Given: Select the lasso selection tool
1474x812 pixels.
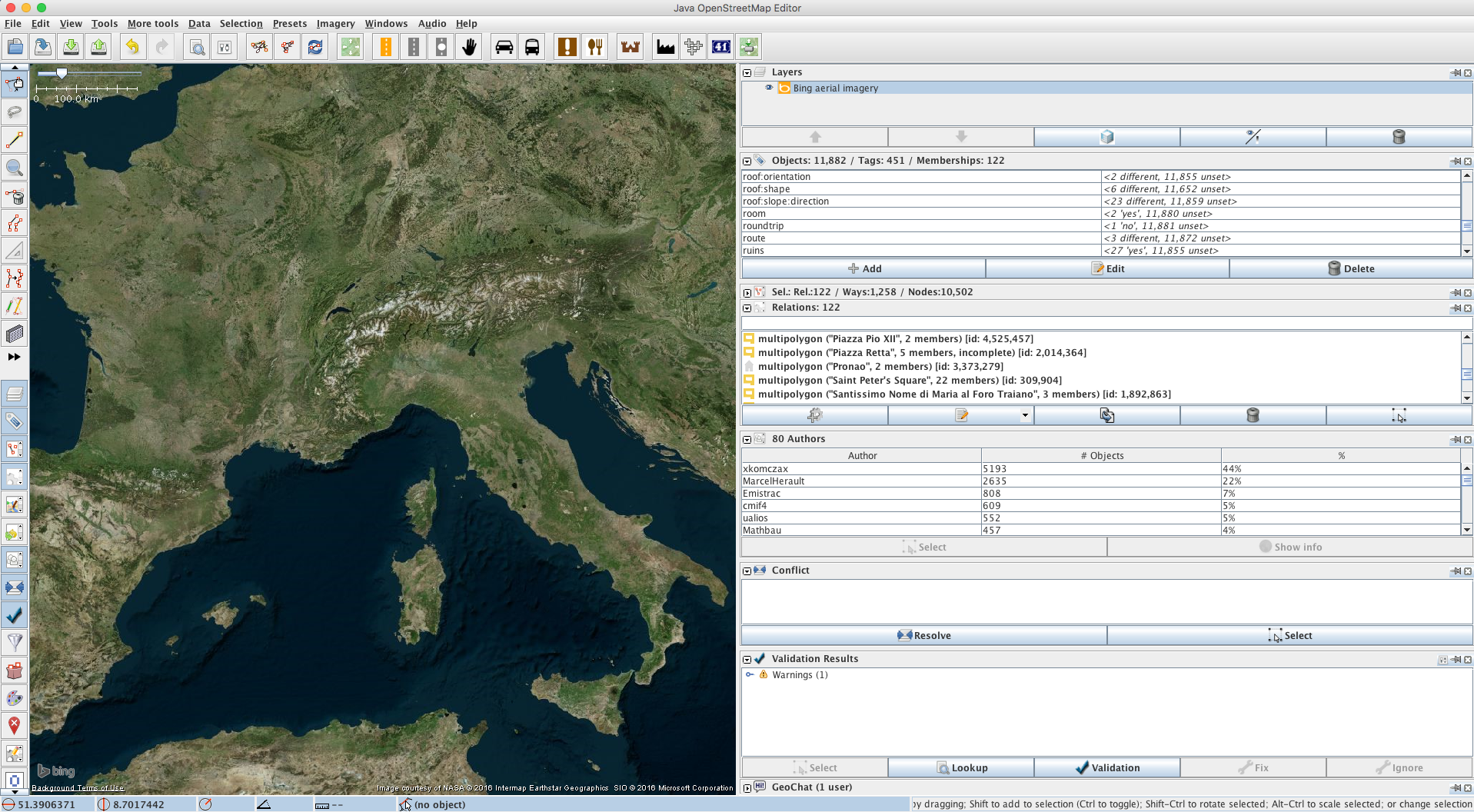Looking at the screenshot, I should 14,112.
